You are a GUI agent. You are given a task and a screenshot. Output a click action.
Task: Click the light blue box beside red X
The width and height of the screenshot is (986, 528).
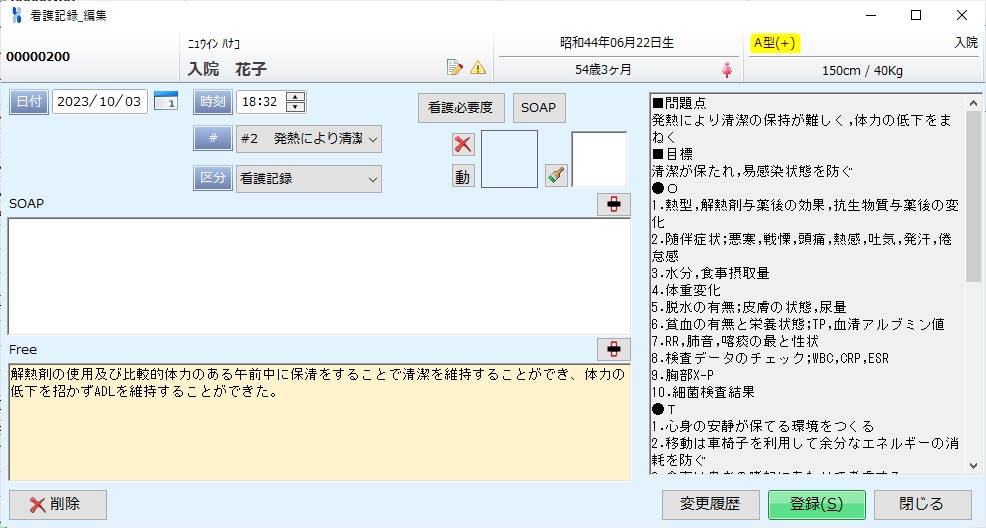tap(509, 159)
